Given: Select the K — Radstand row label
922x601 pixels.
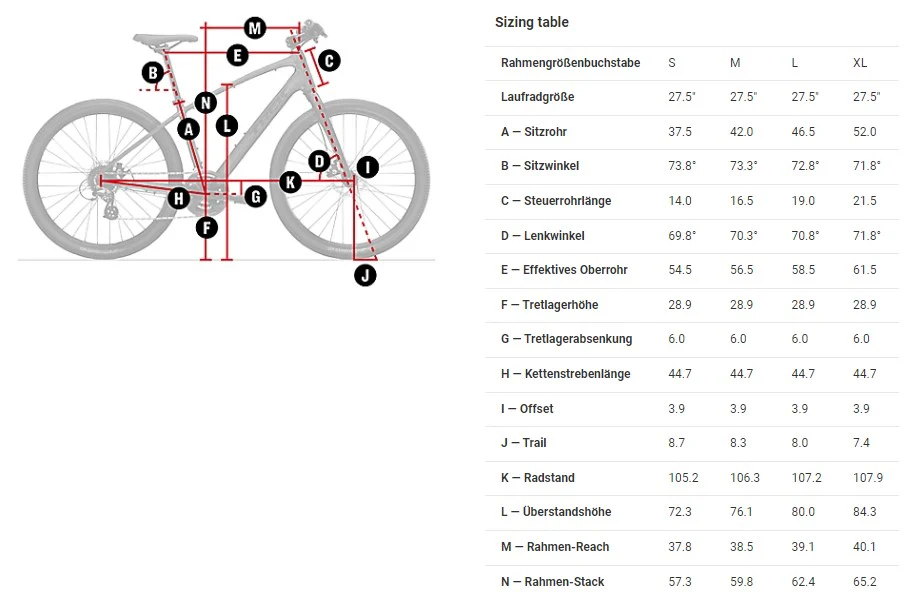Looking at the screenshot, I should pos(537,478).
